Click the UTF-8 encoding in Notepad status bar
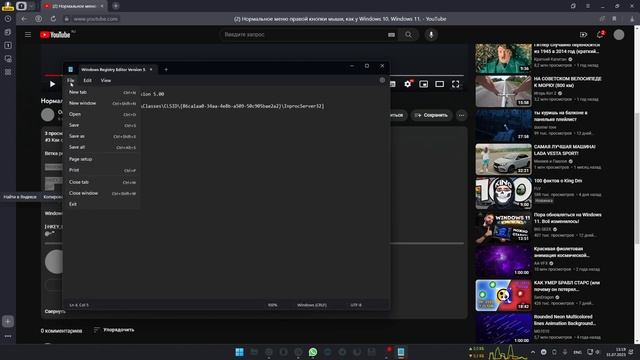The width and height of the screenshot is (640, 360). pos(356,305)
